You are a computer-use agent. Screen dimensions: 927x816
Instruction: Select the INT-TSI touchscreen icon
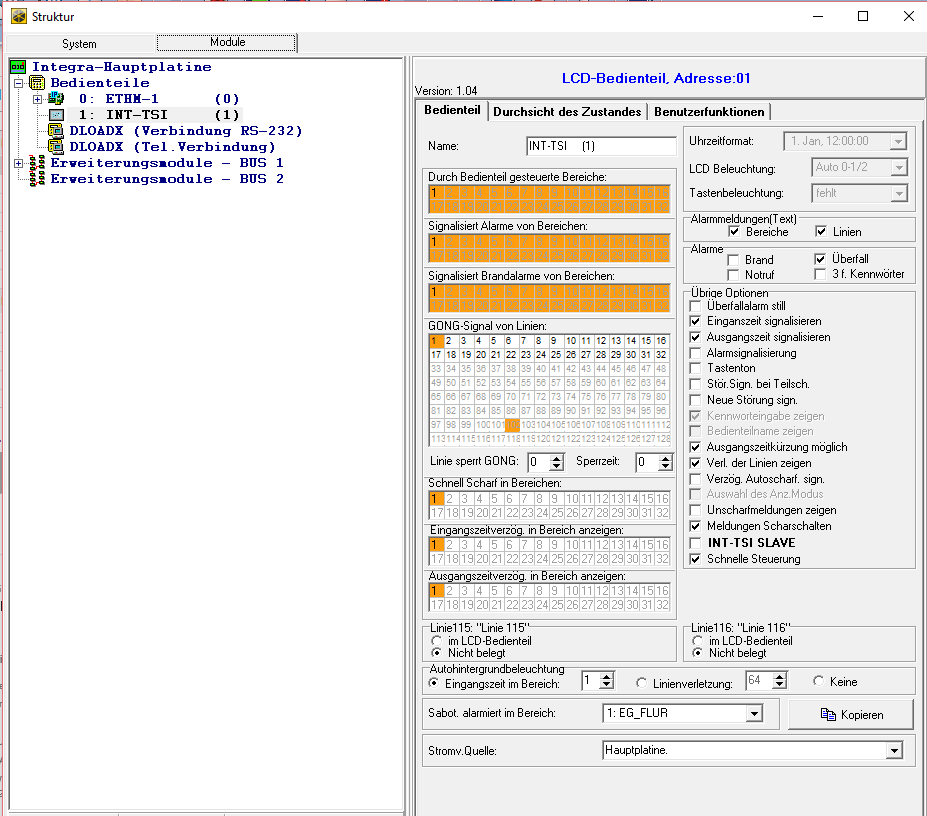(x=56, y=115)
